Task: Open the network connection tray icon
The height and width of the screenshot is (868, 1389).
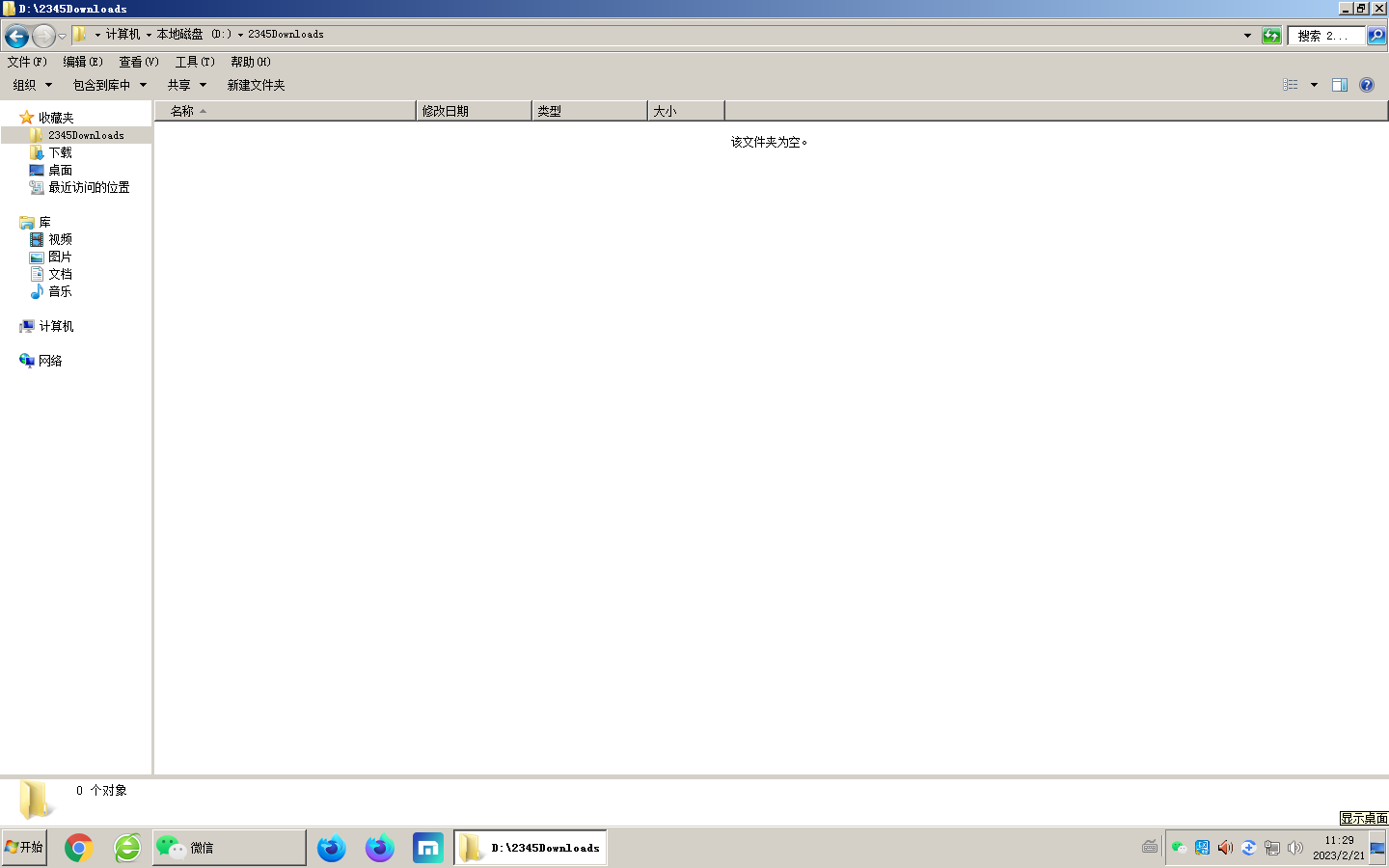Action: [x=1272, y=848]
